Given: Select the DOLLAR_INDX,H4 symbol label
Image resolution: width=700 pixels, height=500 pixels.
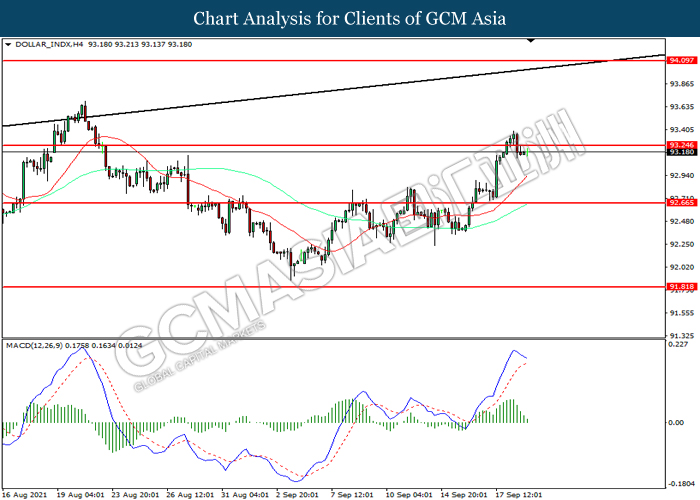Looking at the screenshot, I should pyautogui.click(x=49, y=45).
